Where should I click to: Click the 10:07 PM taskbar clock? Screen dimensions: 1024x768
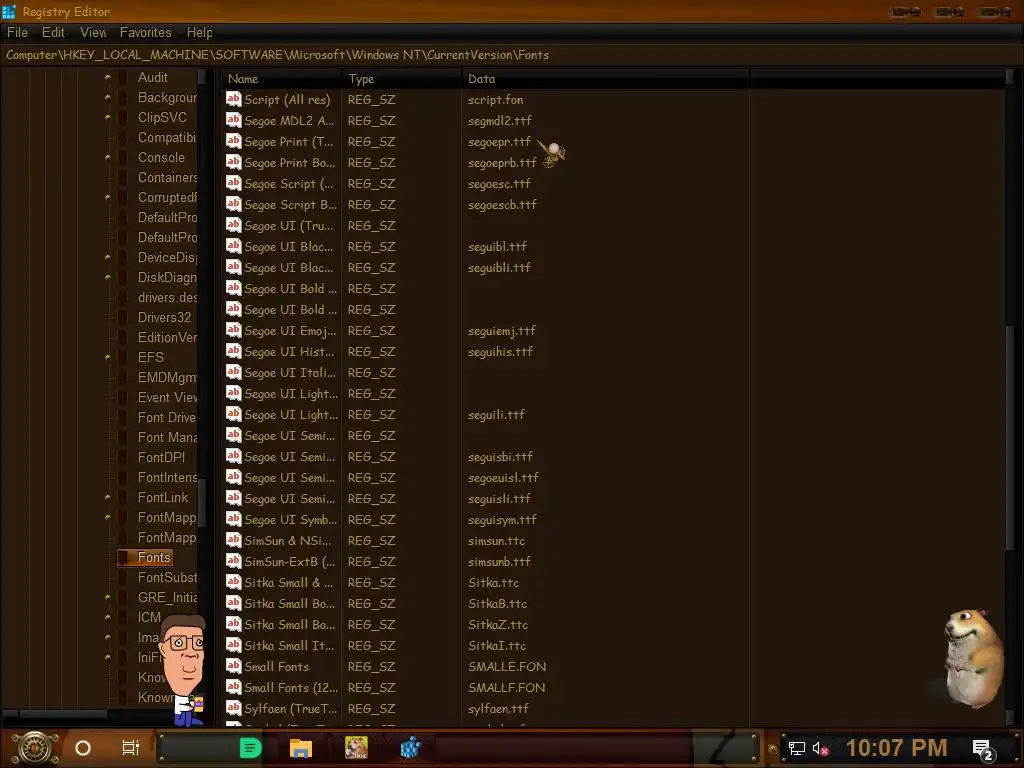(x=897, y=748)
